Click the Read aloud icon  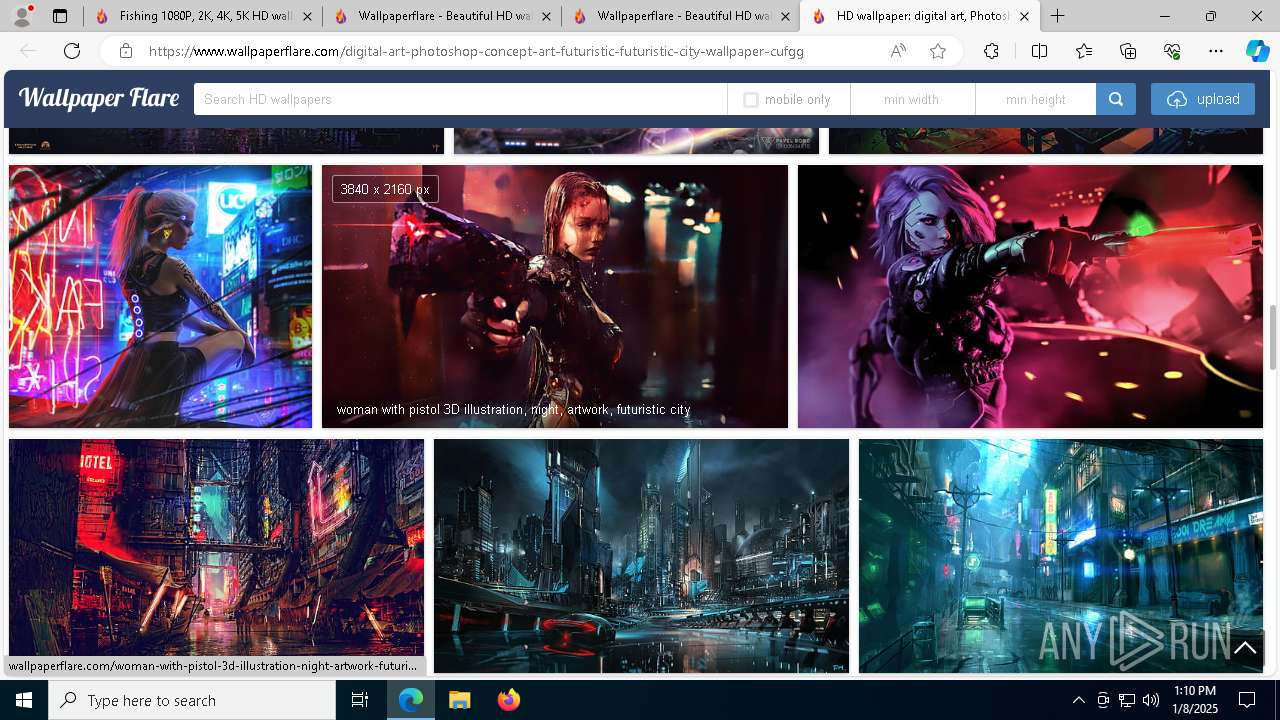pos(898,51)
